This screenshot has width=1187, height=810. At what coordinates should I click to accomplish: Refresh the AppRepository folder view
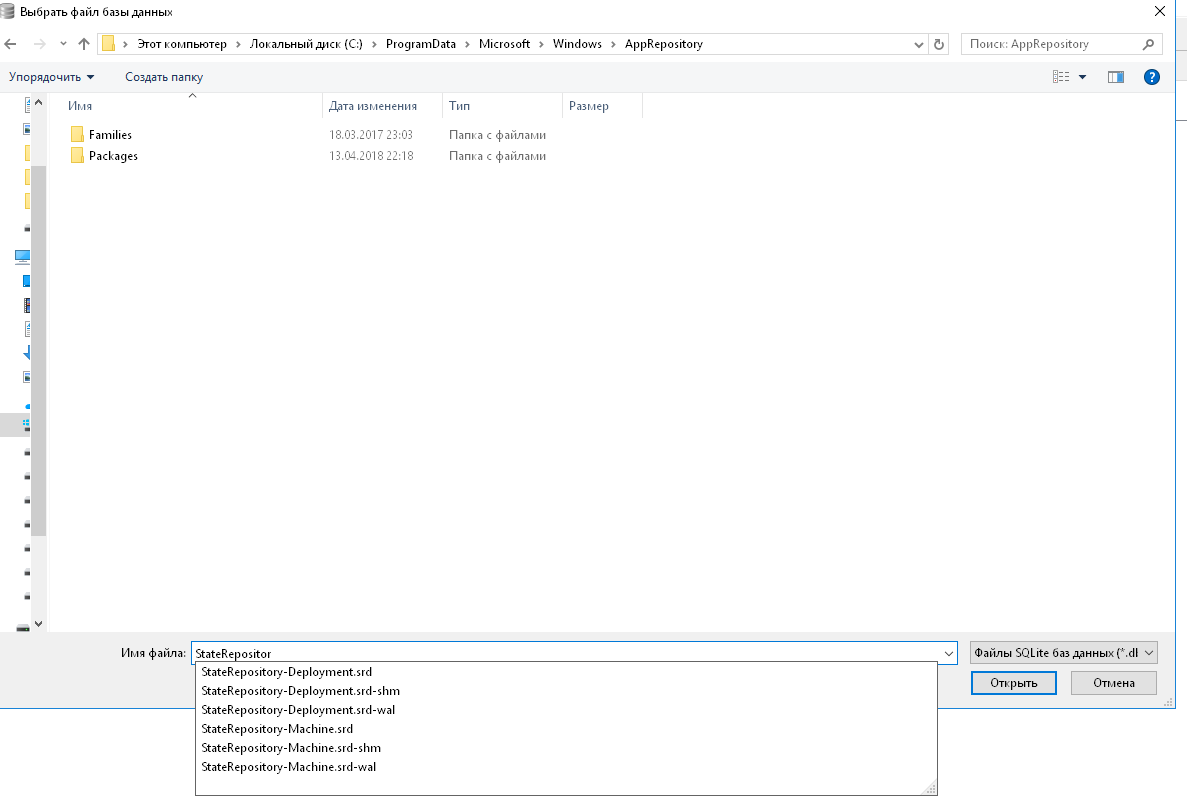(939, 45)
